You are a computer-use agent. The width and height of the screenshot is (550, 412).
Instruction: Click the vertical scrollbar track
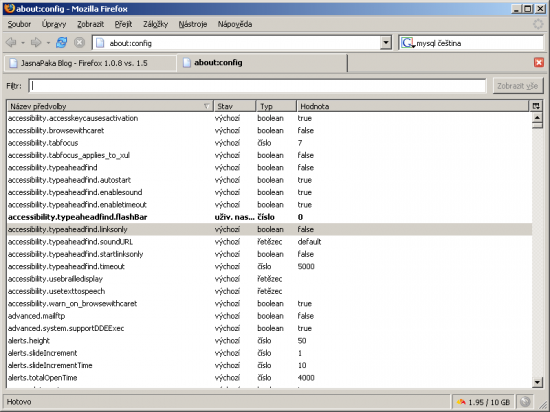click(537, 252)
